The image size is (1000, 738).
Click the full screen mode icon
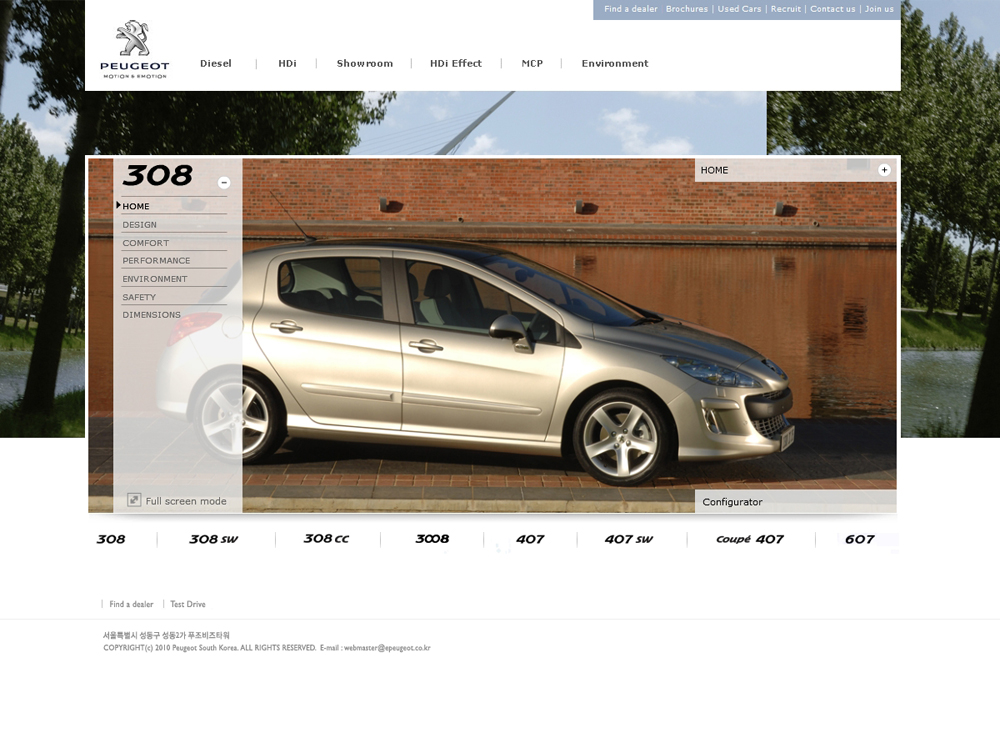[134, 500]
